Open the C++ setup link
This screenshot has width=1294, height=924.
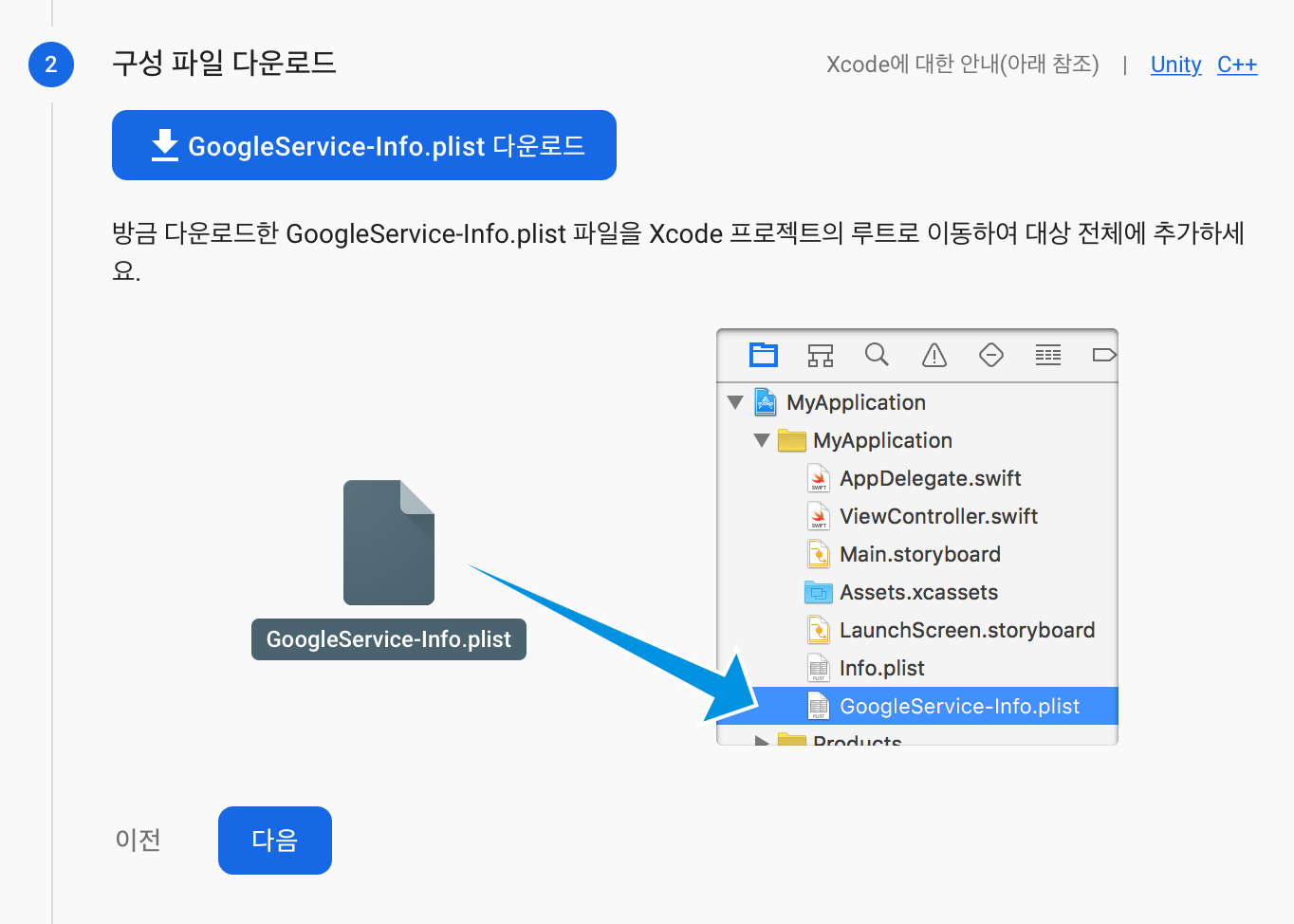click(x=1237, y=65)
